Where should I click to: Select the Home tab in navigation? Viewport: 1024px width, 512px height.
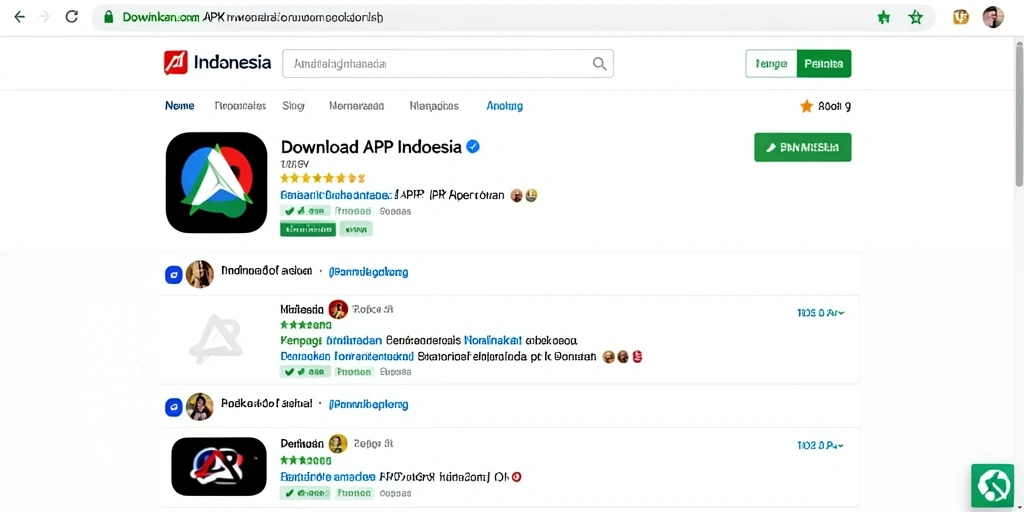[x=180, y=106]
